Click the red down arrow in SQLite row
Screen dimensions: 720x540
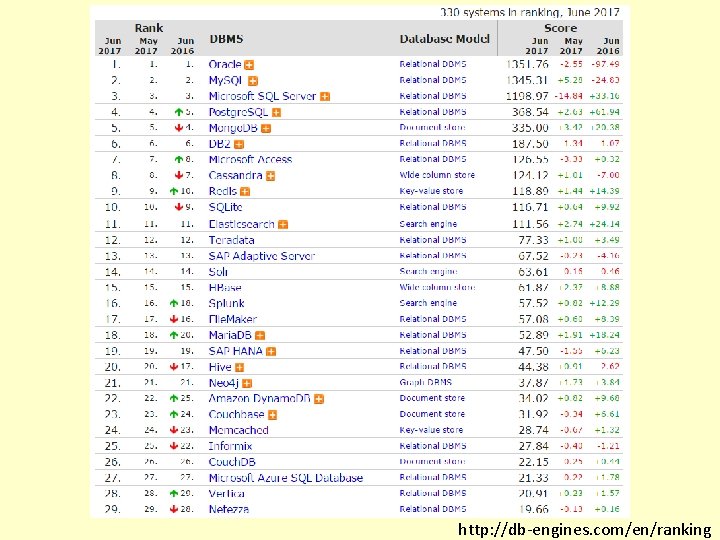(179, 207)
